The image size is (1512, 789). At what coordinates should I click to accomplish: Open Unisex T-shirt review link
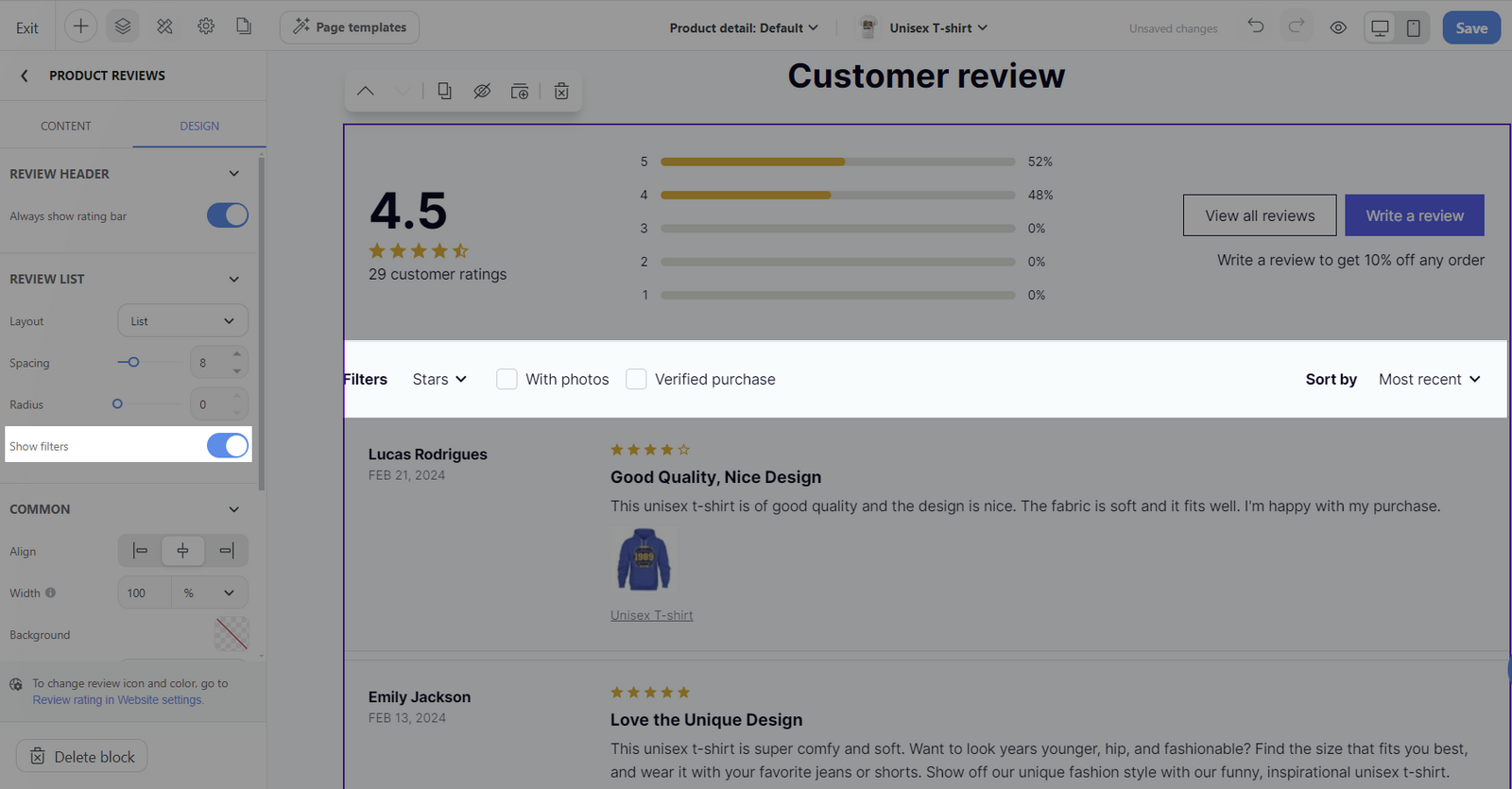(x=652, y=615)
